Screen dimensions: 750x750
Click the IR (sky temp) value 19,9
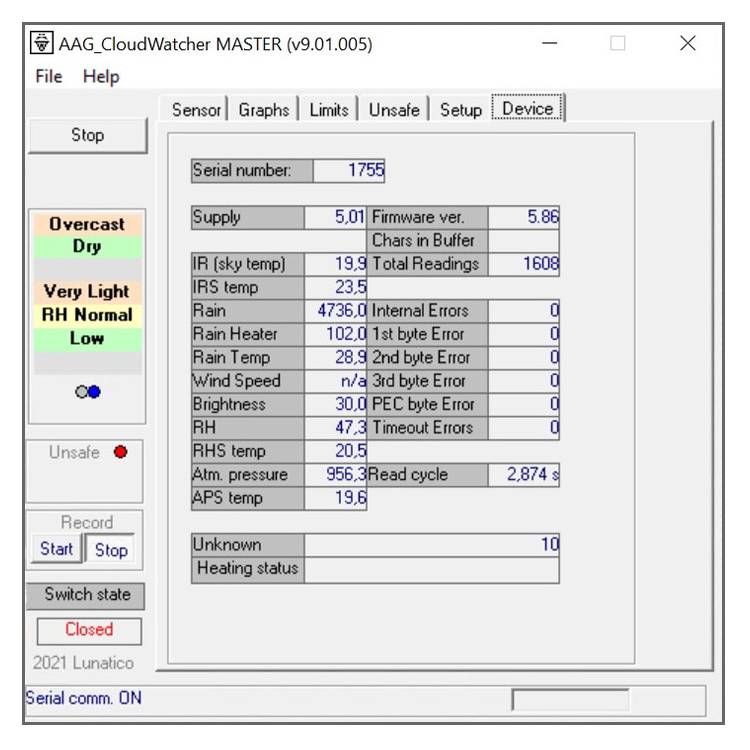point(335,265)
